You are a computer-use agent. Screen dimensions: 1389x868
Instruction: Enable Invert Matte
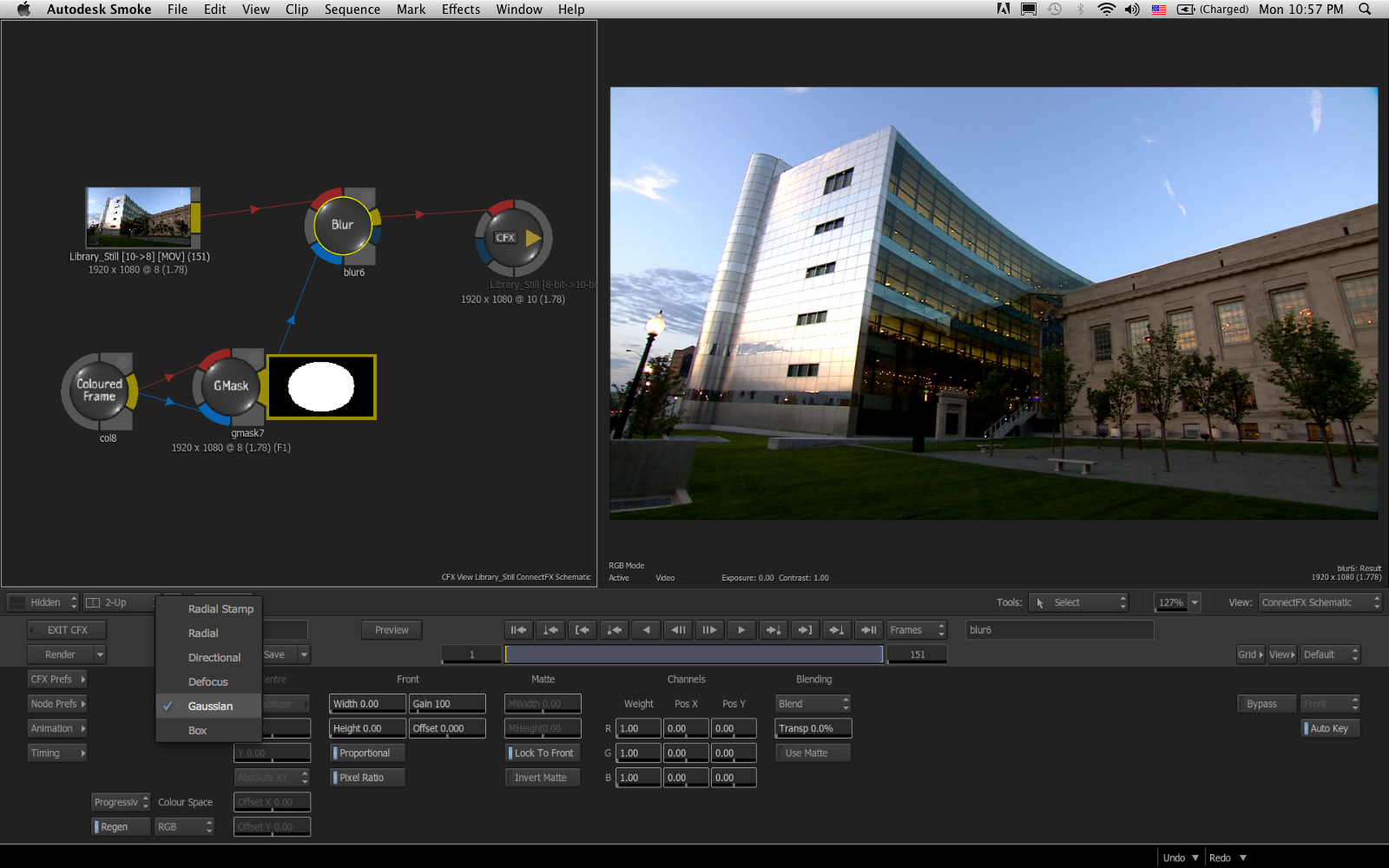[x=542, y=778]
